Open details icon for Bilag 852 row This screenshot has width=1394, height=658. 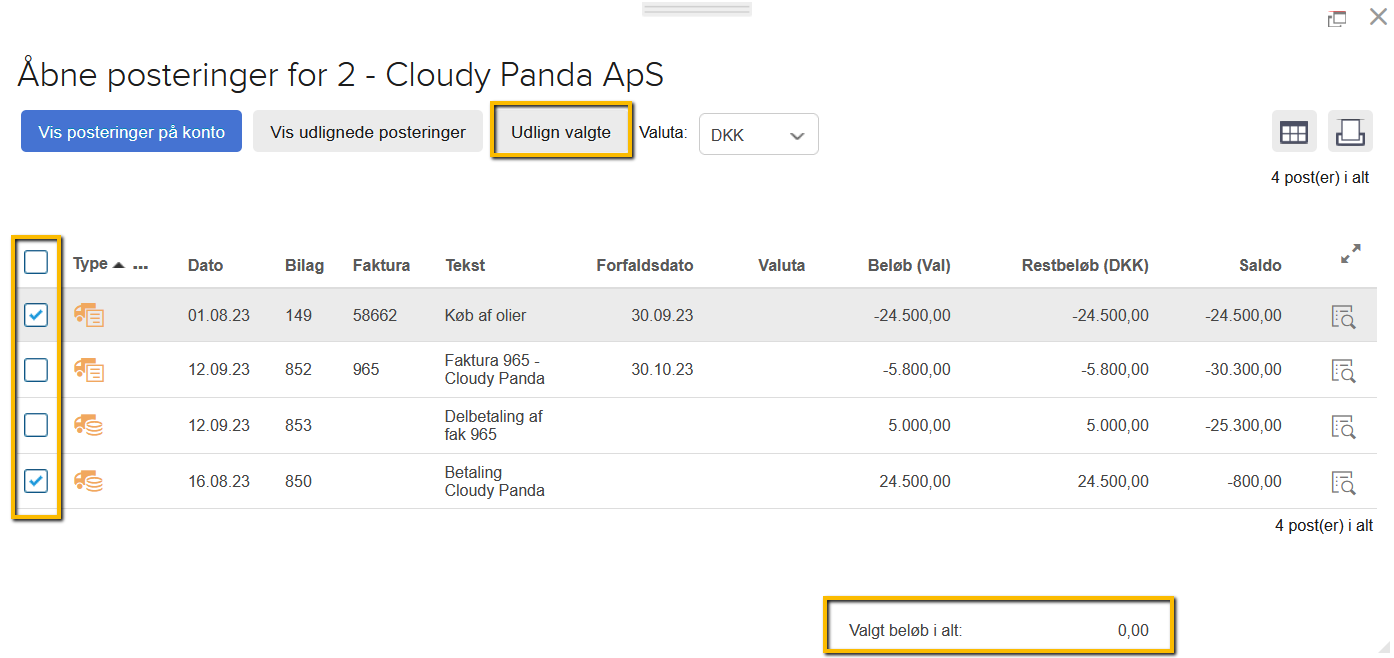[1342, 370]
